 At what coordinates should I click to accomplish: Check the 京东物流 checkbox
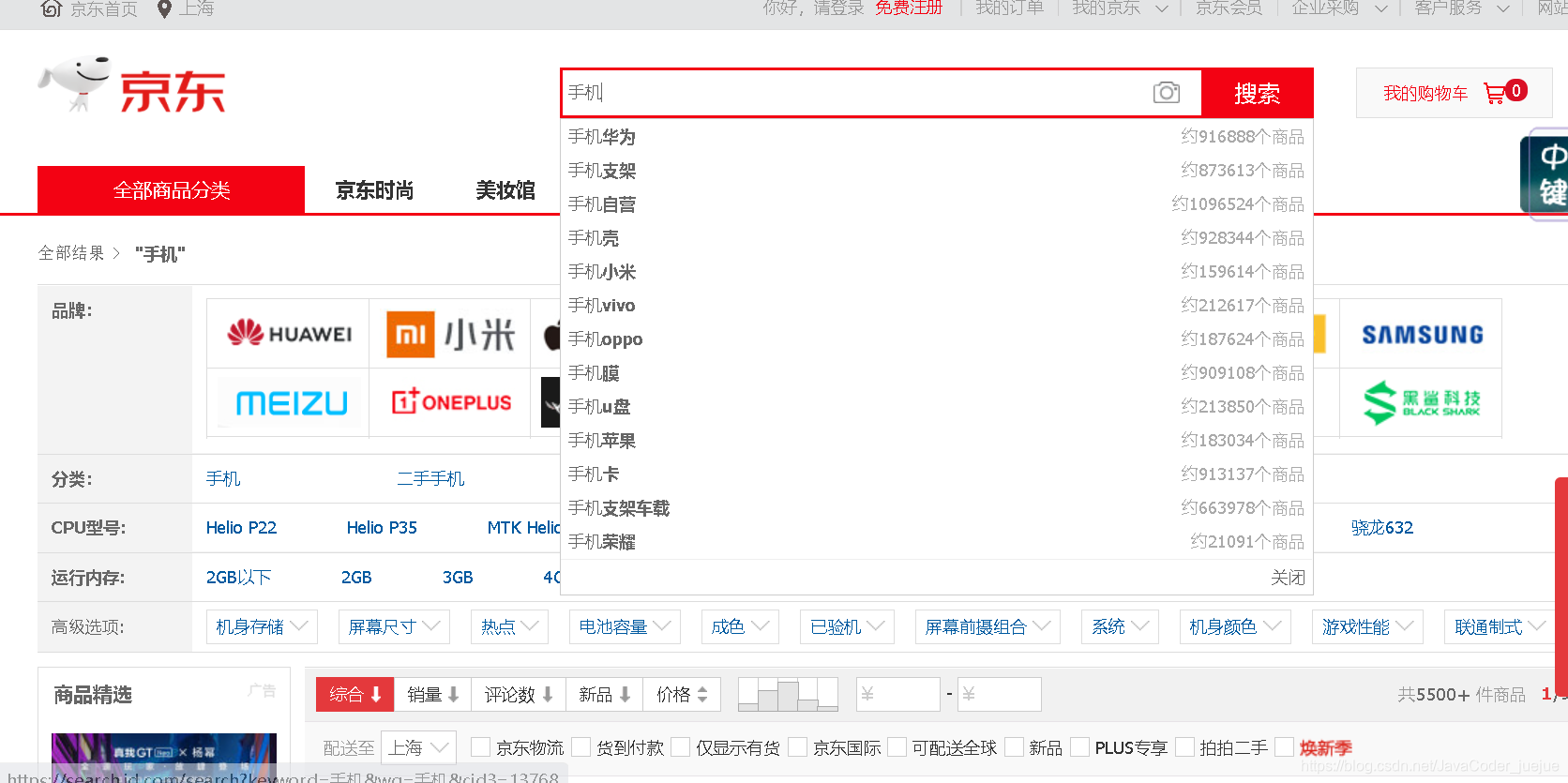pos(480,747)
